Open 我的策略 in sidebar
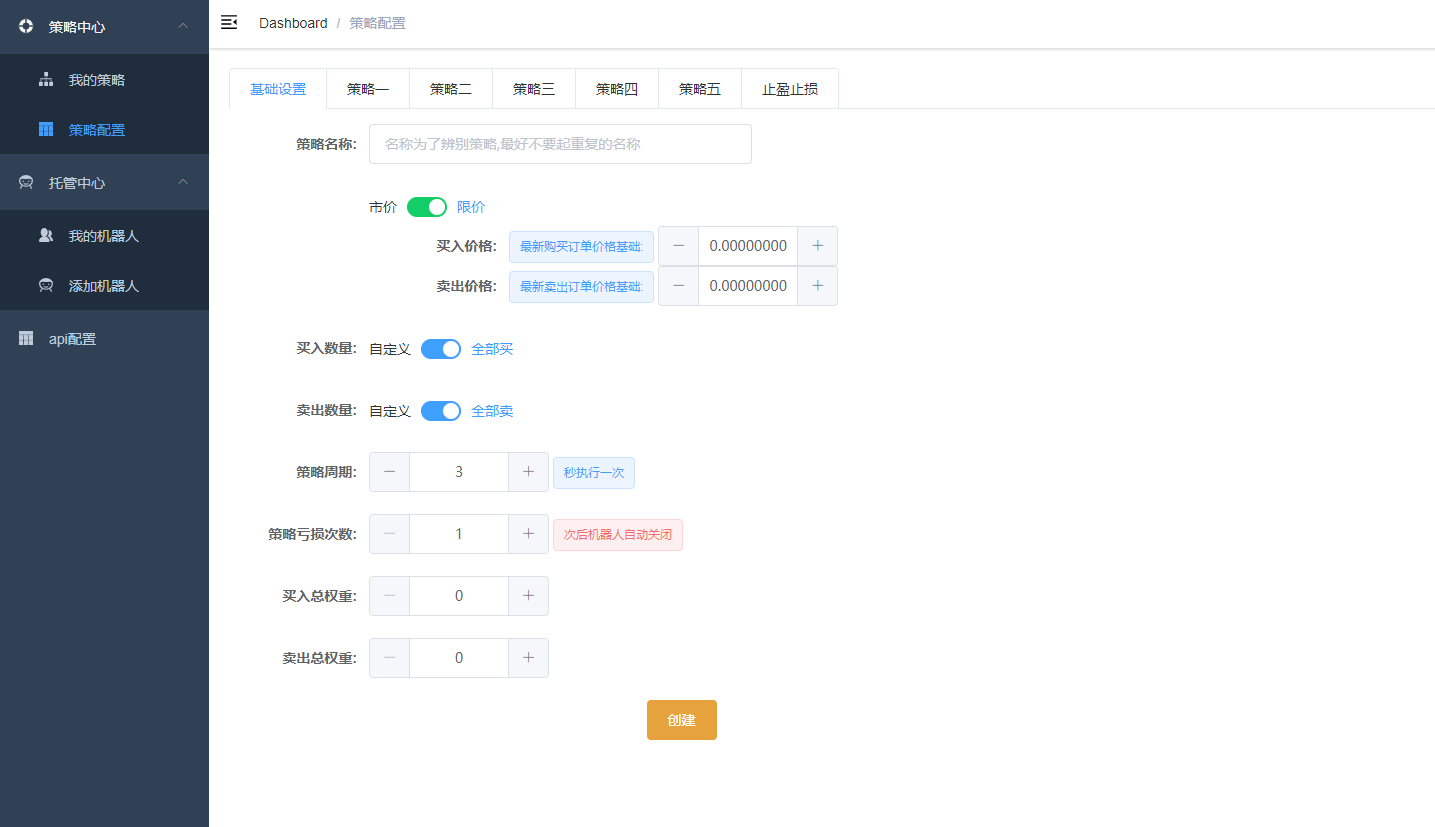 [104, 80]
